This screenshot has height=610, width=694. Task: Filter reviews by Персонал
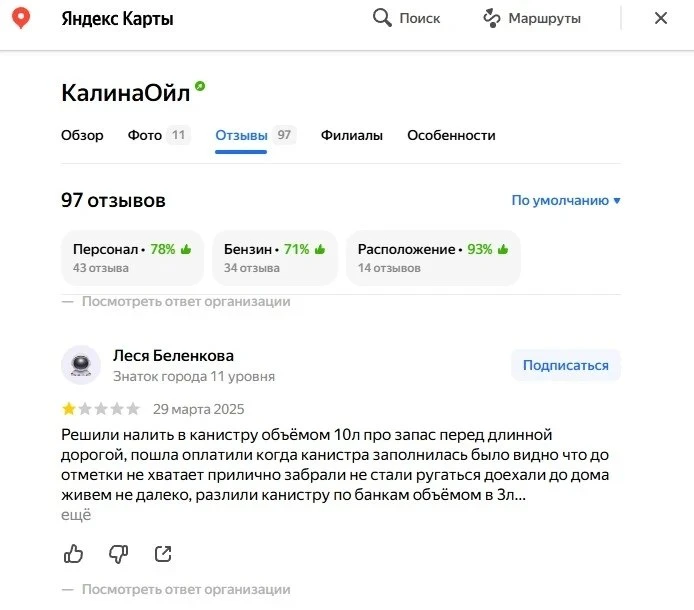[x=132, y=257]
